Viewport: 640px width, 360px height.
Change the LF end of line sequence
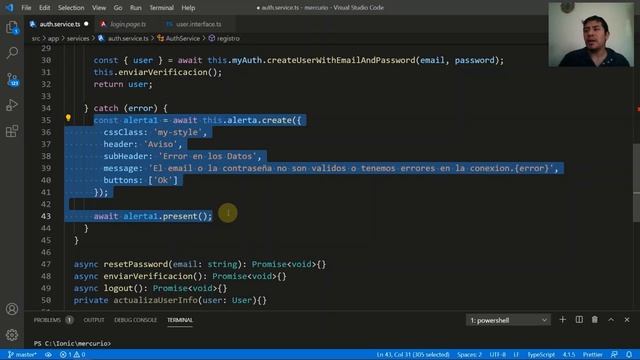click(x=516, y=354)
